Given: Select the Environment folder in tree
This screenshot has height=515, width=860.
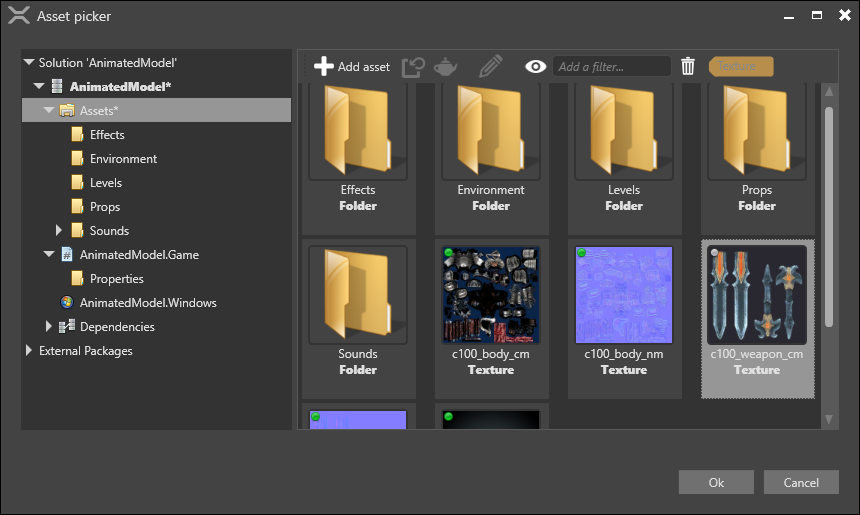Looking at the screenshot, I should pos(122,159).
